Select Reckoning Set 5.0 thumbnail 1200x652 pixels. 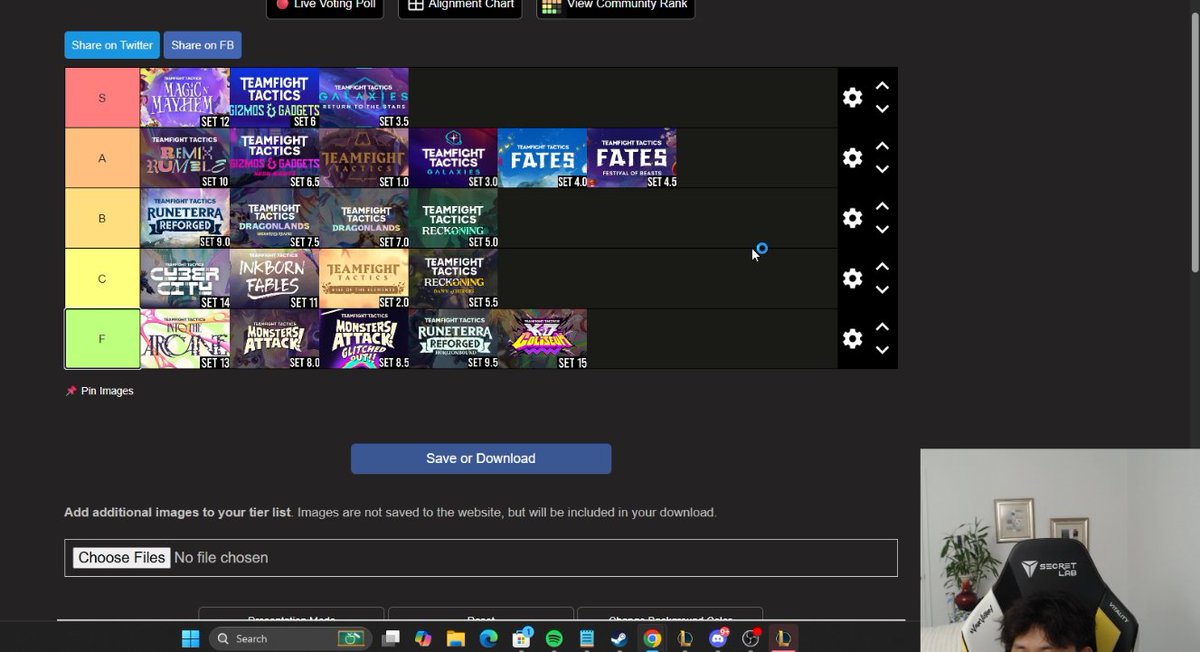pyautogui.click(x=453, y=218)
